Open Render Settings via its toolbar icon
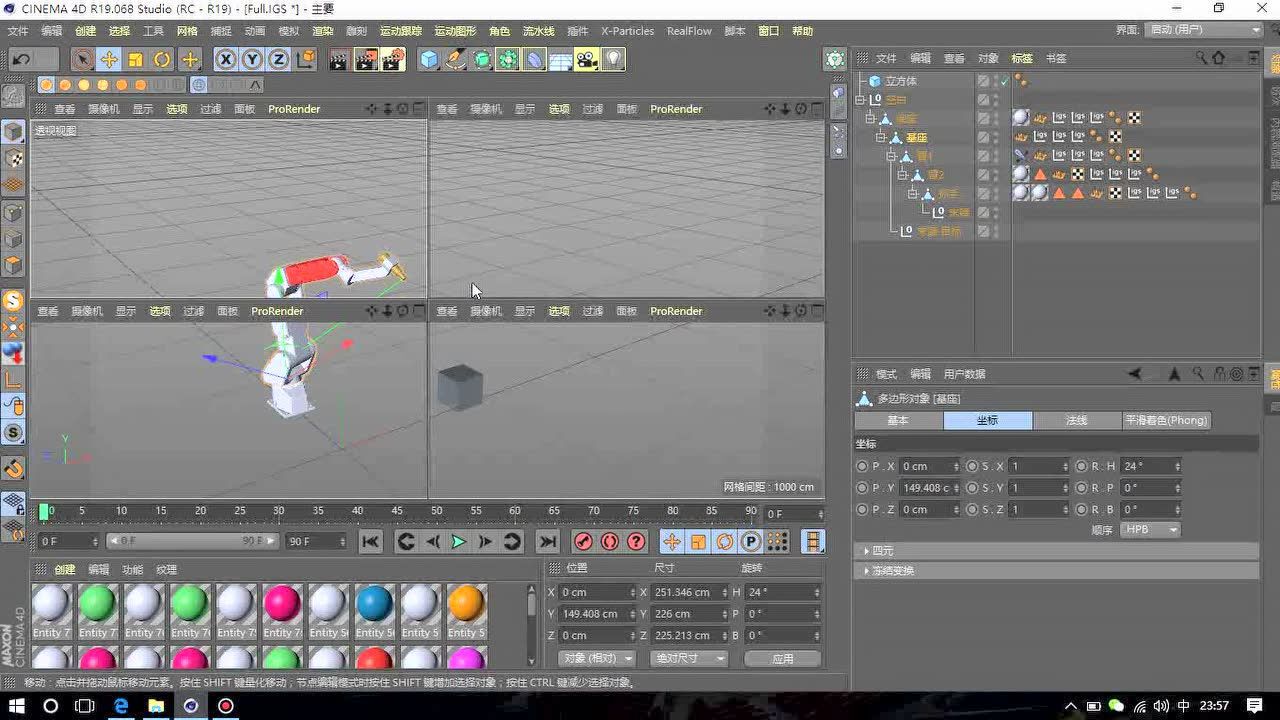Viewport: 1280px width, 720px height. click(x=393, y=60)
